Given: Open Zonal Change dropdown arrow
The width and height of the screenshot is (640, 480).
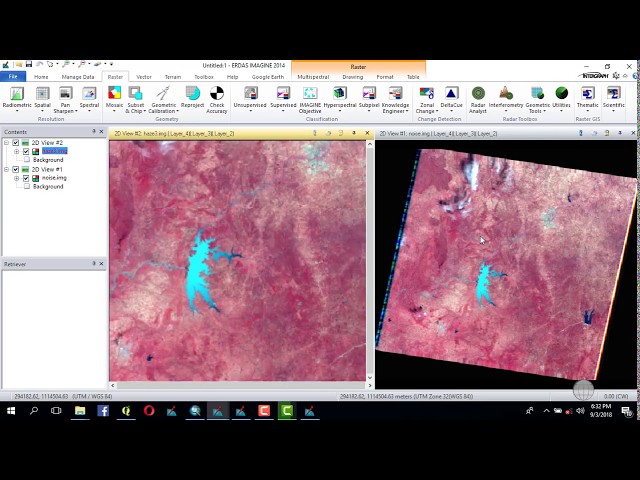Looking at the screenshot, I should click(x=437, y=111).
